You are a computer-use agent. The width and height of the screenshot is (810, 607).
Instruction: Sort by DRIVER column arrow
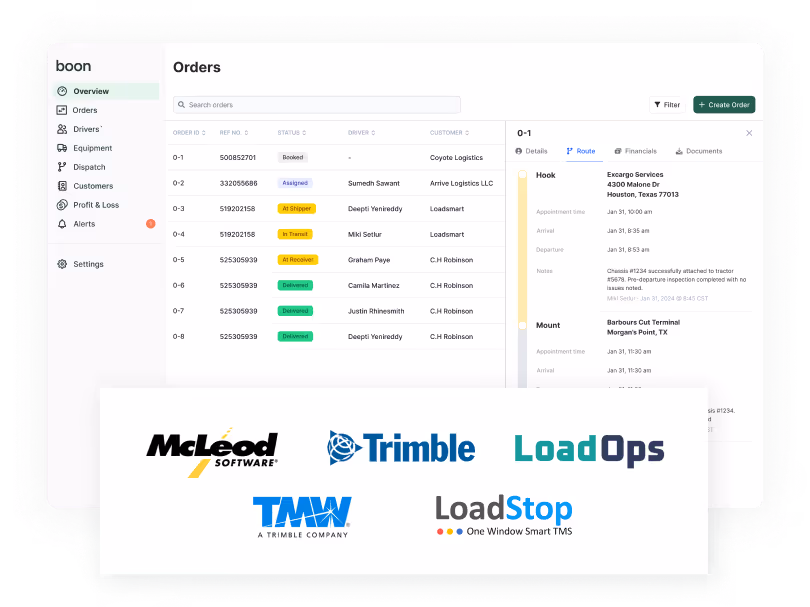[x=373, y=133]
